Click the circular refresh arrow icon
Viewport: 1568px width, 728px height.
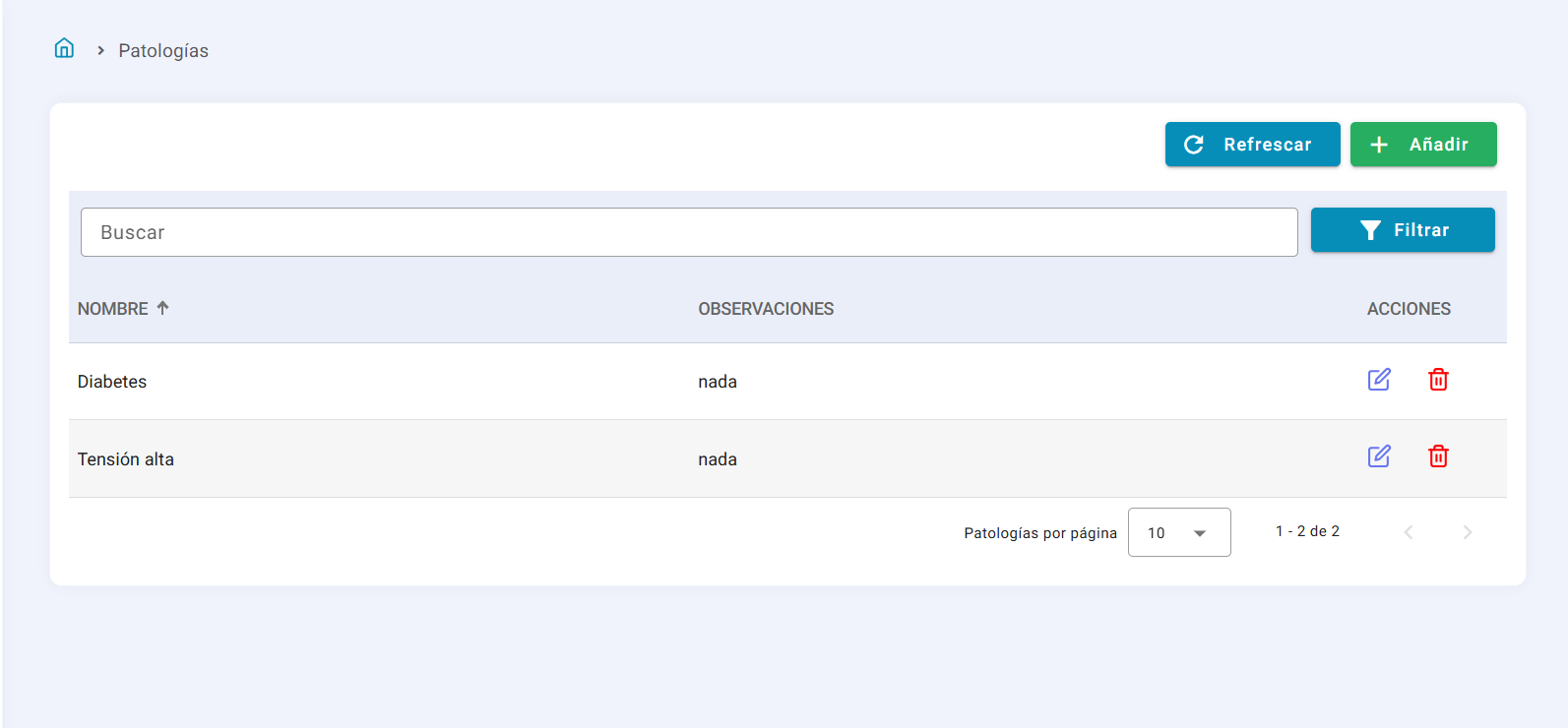(x=1194, y=145)
